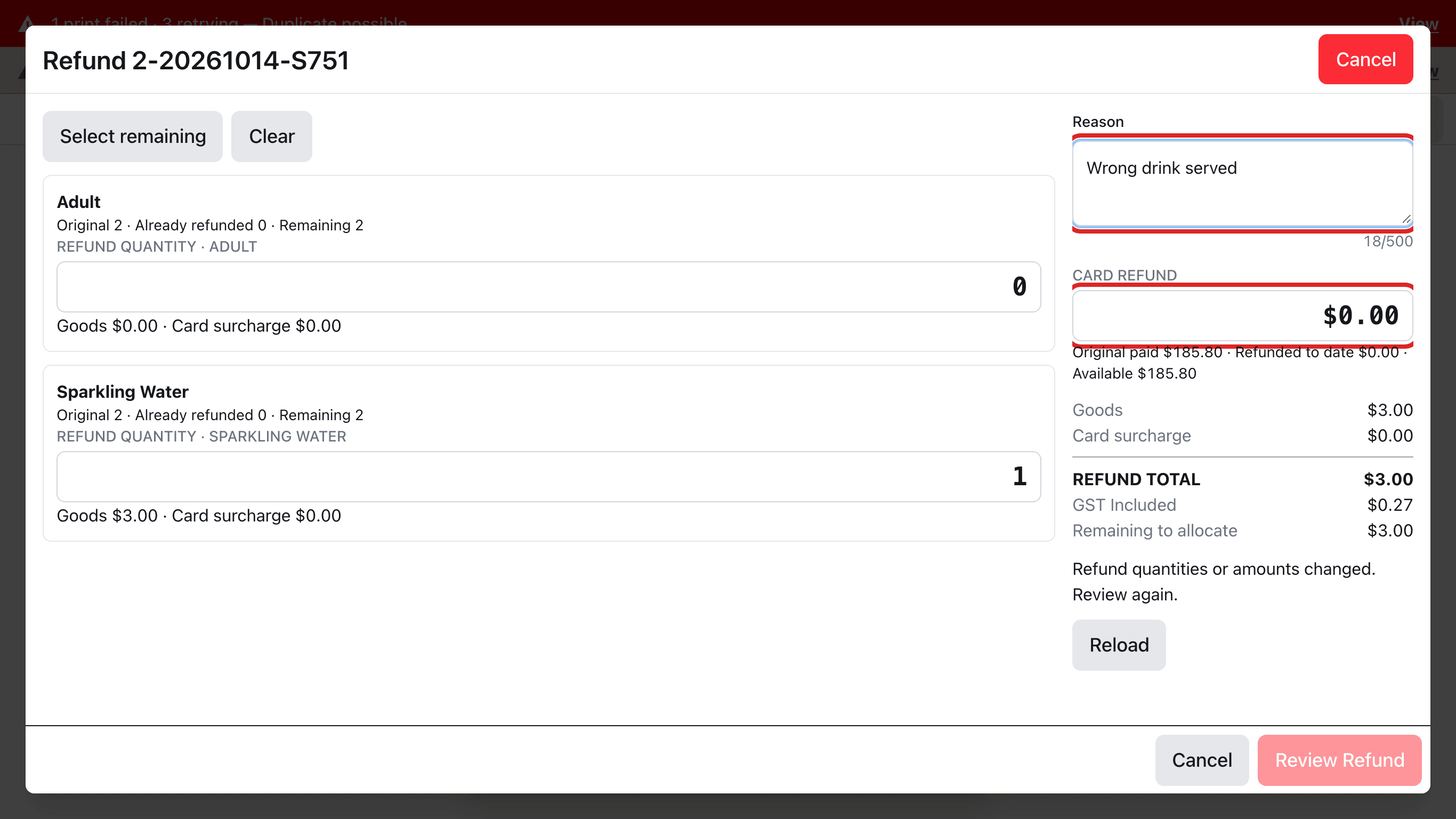Click the '18/500' character counter
This screenshot has width=1456, height=819.
[x=1388, y=242]
